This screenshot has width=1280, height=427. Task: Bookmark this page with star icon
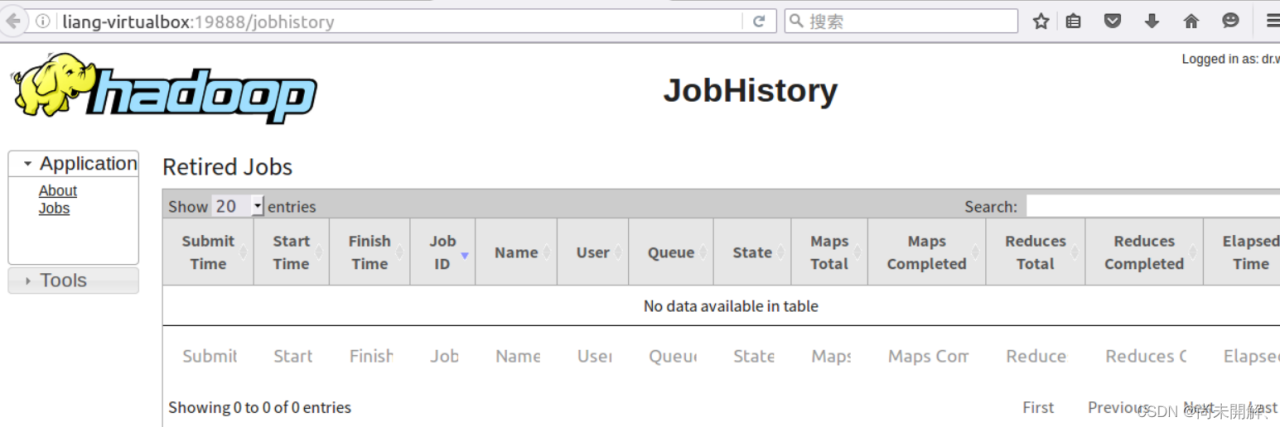tap(1041, 21)
